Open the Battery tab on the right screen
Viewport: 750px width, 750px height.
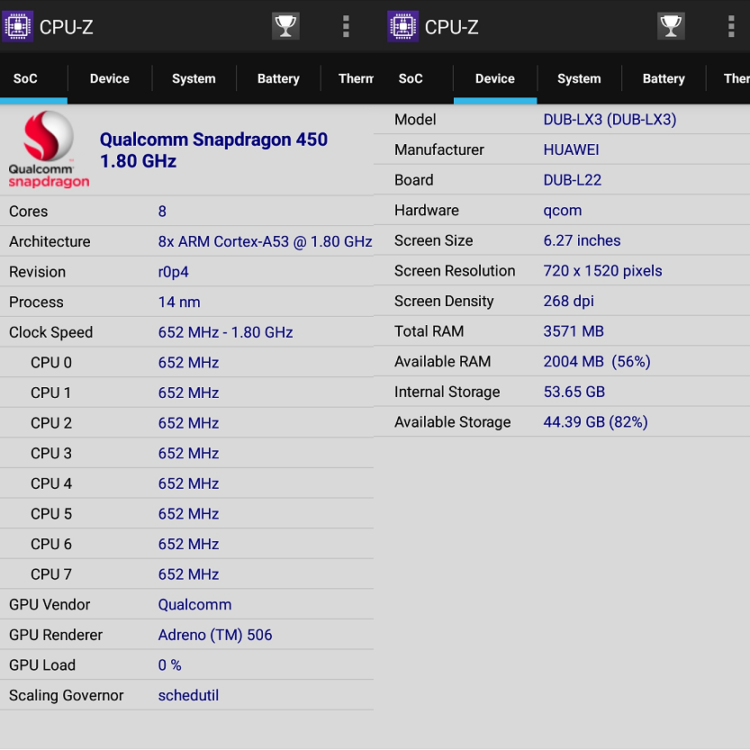(663, 78)
